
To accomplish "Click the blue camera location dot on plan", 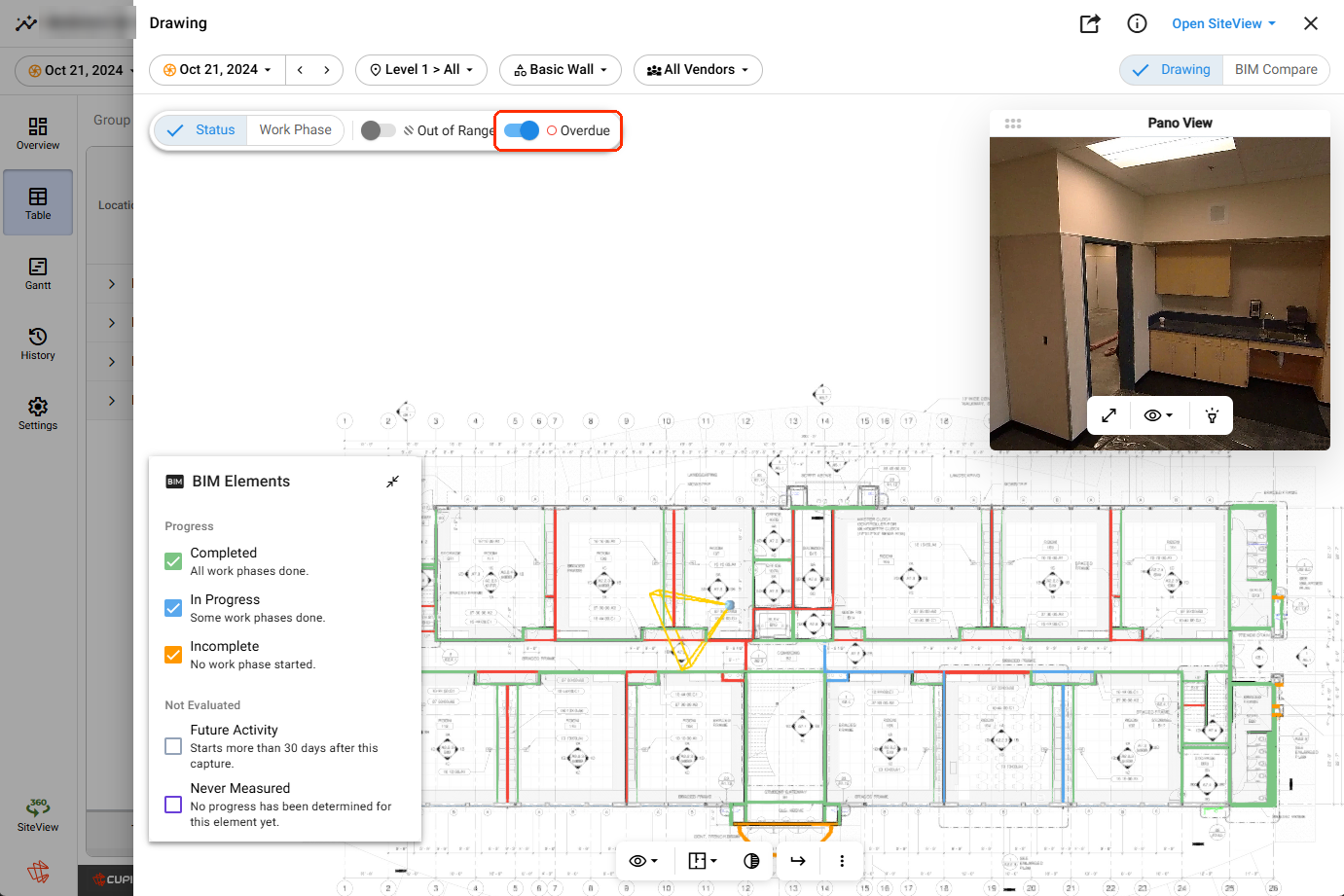I will pos(730,605).
